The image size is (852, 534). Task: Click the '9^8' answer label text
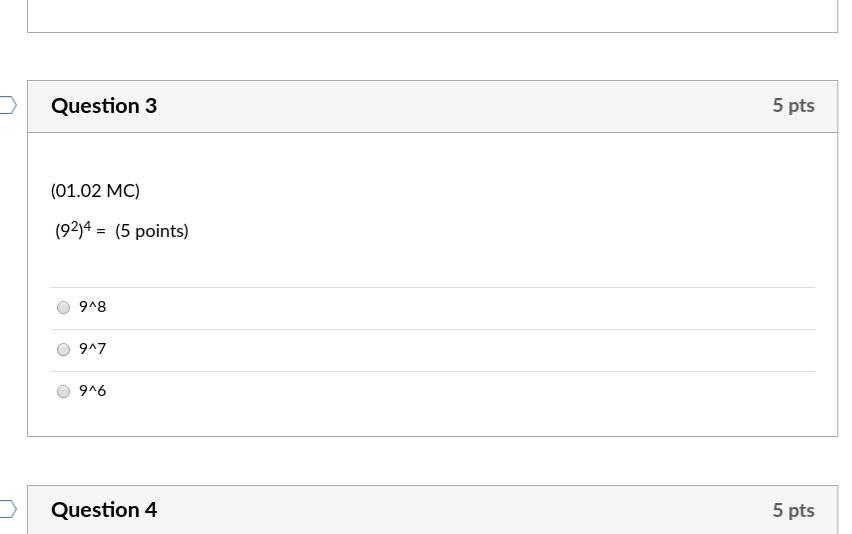(x=93, y=307)
